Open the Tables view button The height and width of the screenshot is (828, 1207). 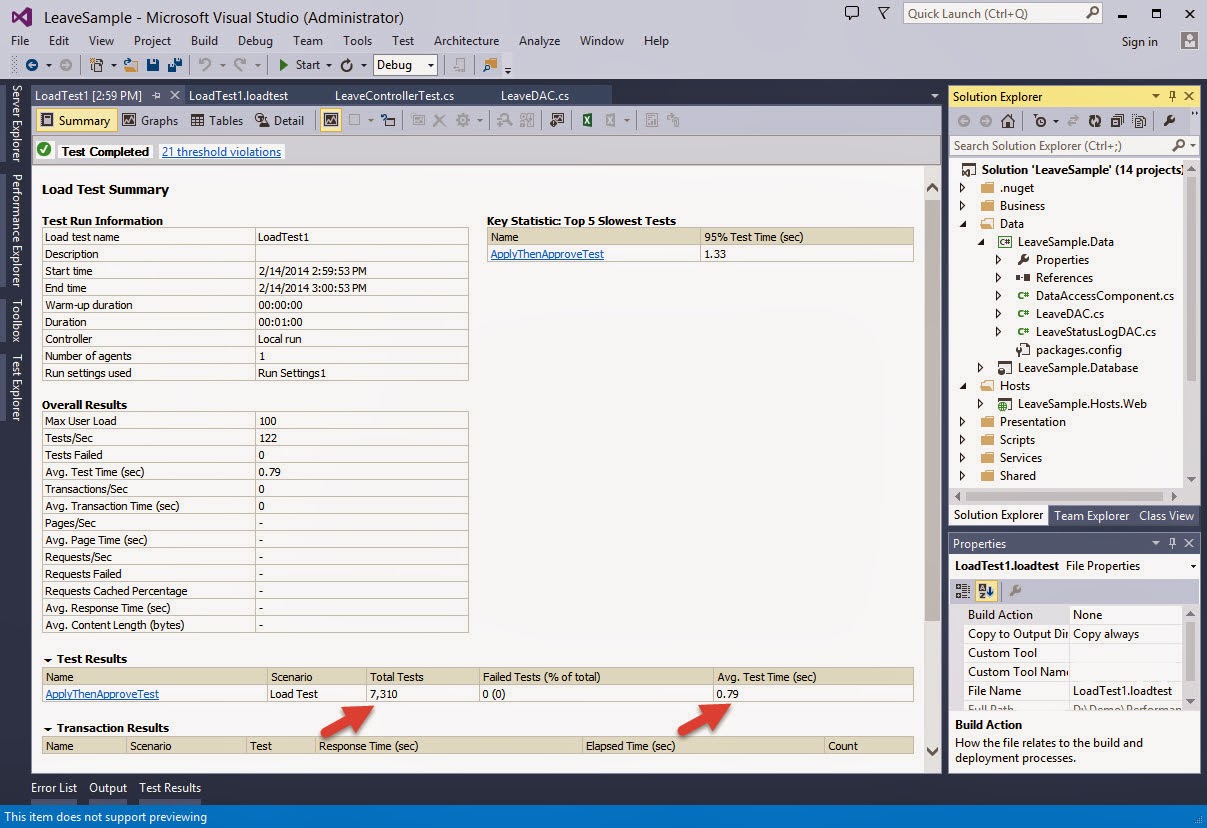[217, 120]
